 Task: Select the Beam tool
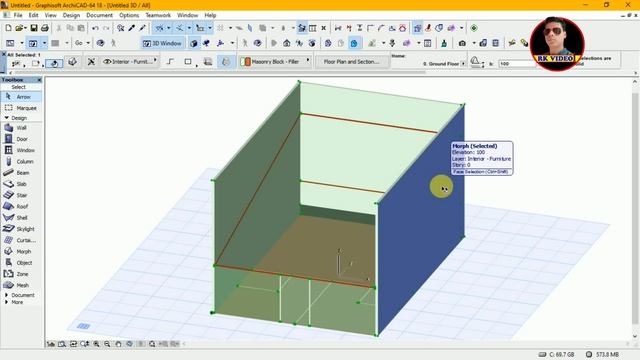21,173
